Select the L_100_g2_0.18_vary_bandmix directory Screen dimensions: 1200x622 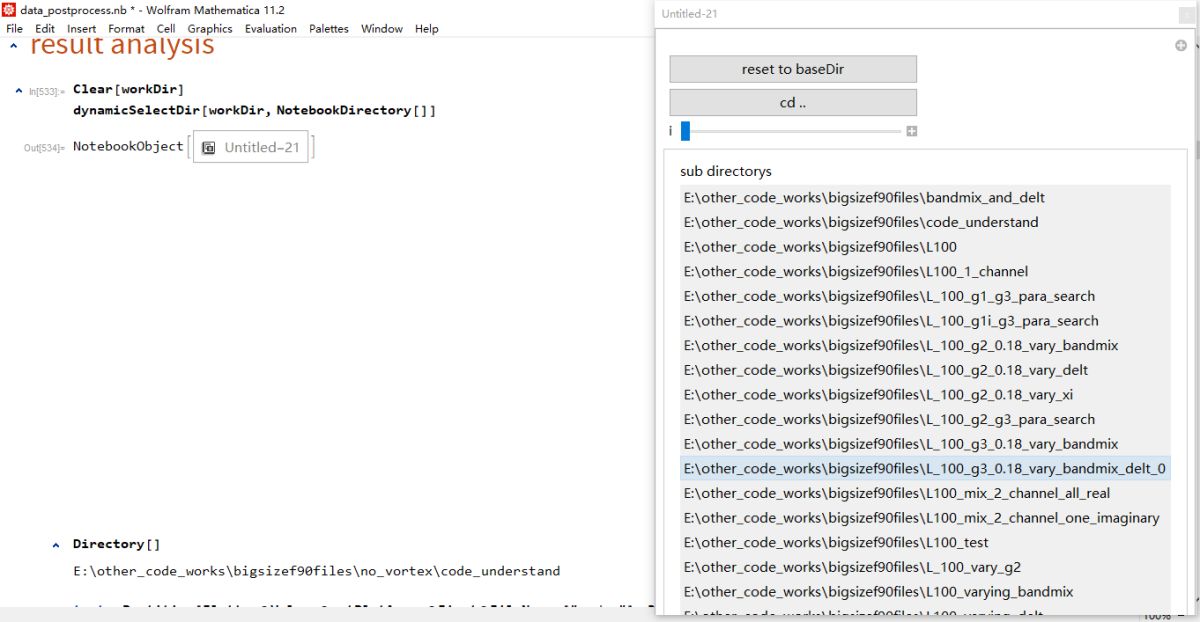click(x=925, y=345)
